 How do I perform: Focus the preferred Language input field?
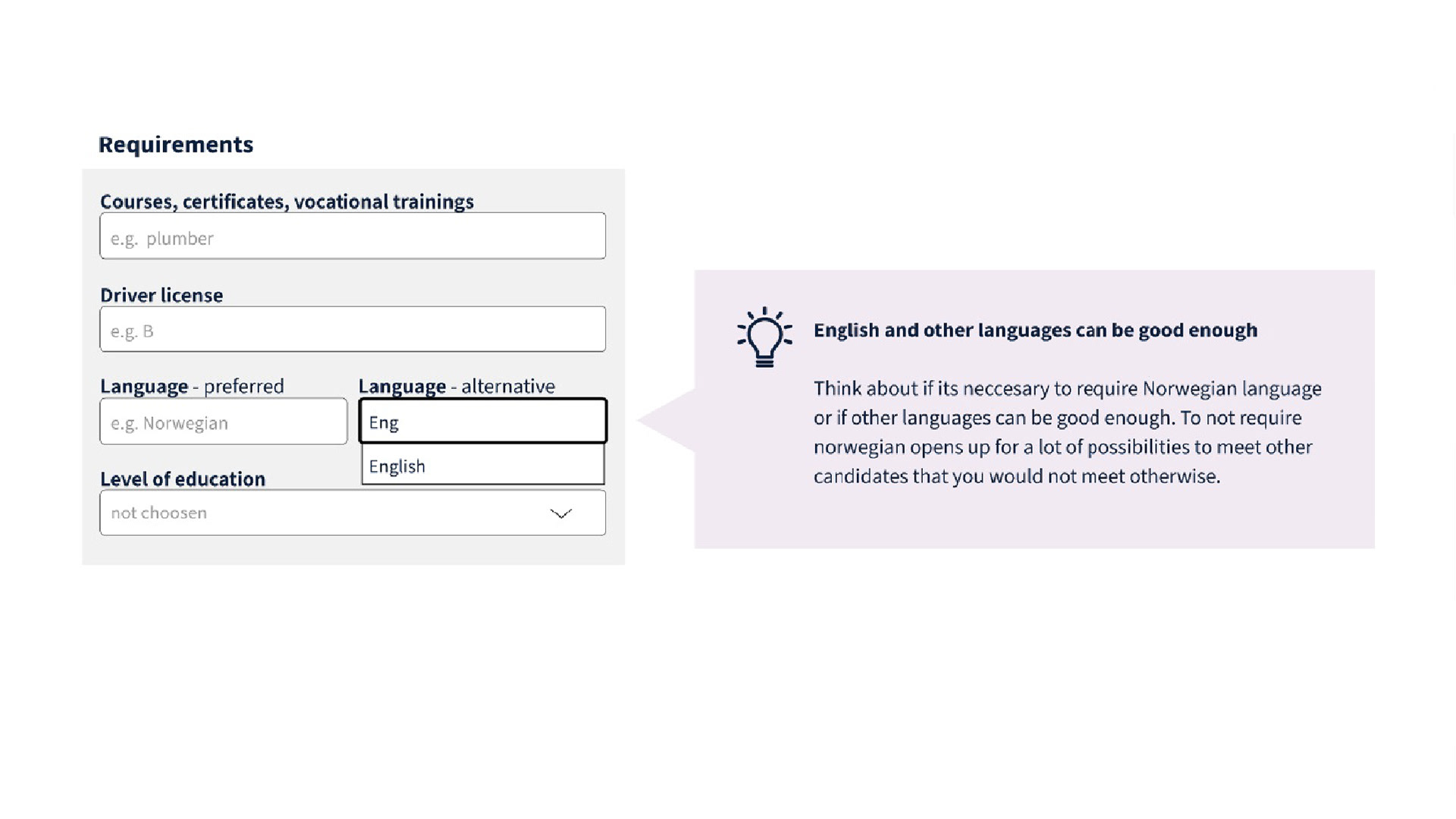(x=223, y=422)
